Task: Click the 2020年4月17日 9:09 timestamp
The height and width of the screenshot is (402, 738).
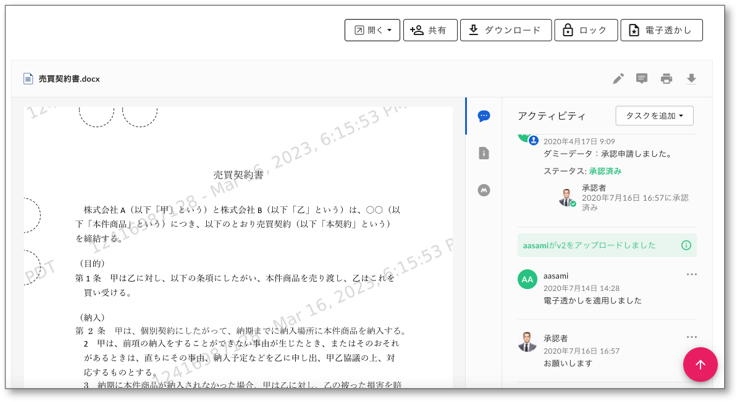Action: click(x=579, y=141)
